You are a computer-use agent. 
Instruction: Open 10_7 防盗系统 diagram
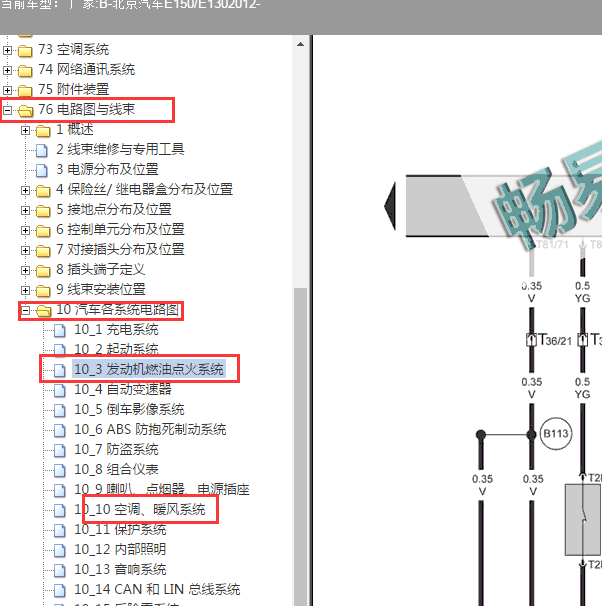click(116, 449)
